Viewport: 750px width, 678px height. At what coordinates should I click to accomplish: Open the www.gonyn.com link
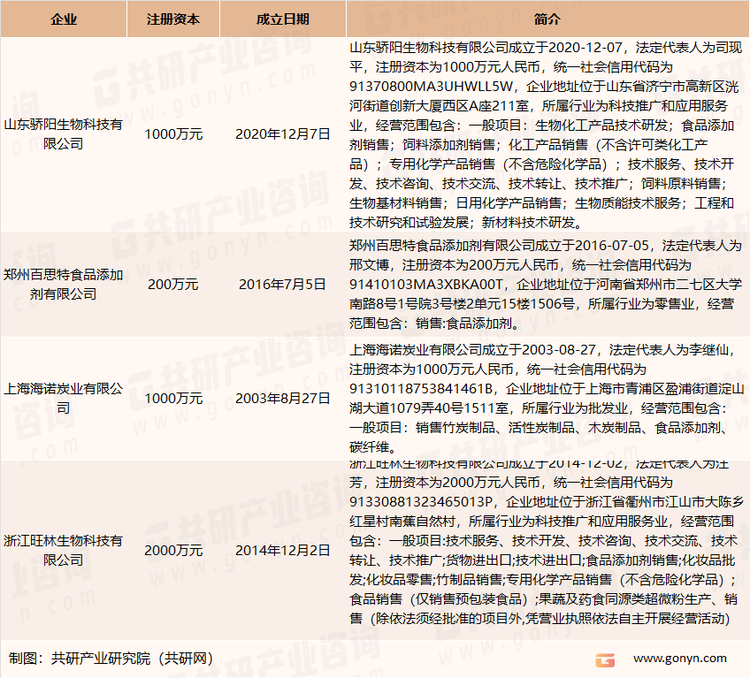pyautogui.click(x=680, y=659)
